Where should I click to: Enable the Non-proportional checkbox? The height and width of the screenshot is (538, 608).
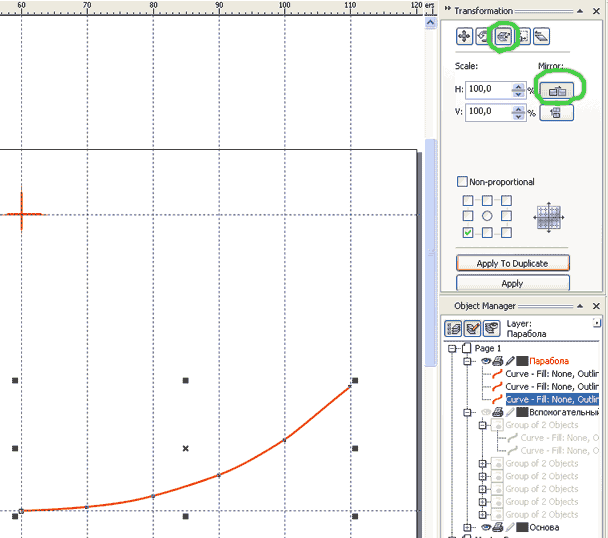click(x=462, y=182)
